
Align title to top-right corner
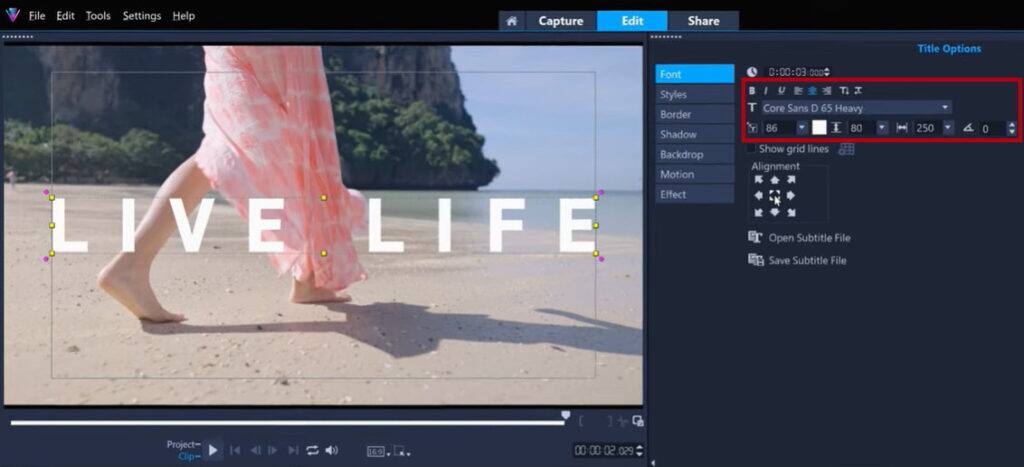(x=791, y=180)
